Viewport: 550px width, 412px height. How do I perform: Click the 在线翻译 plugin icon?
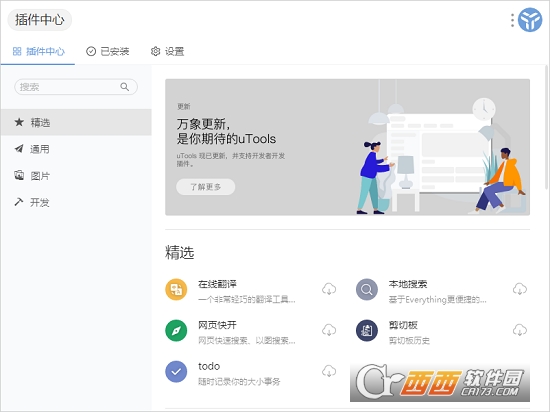pyautogui.click(x=176, y=290)
